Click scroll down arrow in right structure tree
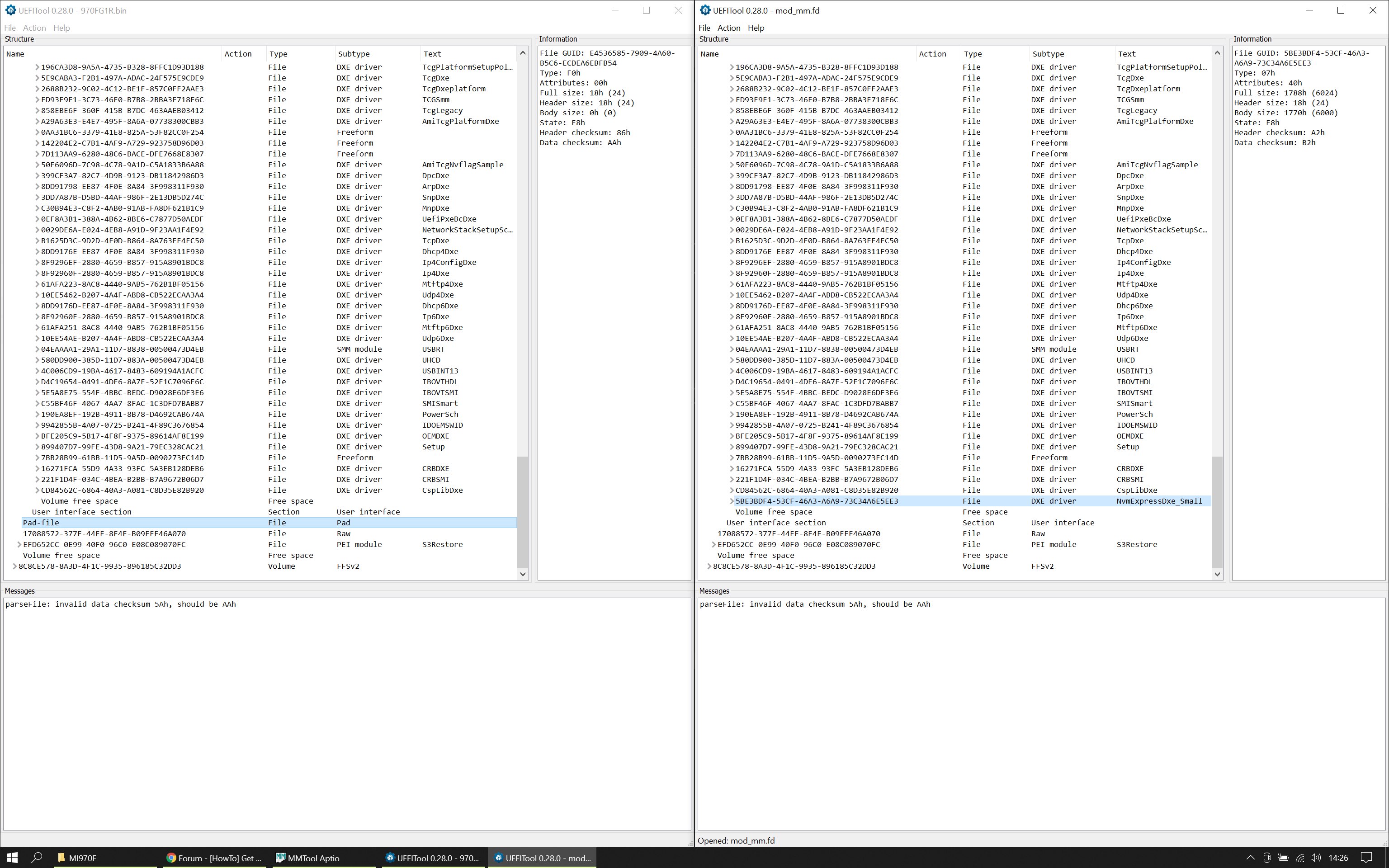 1217,574
